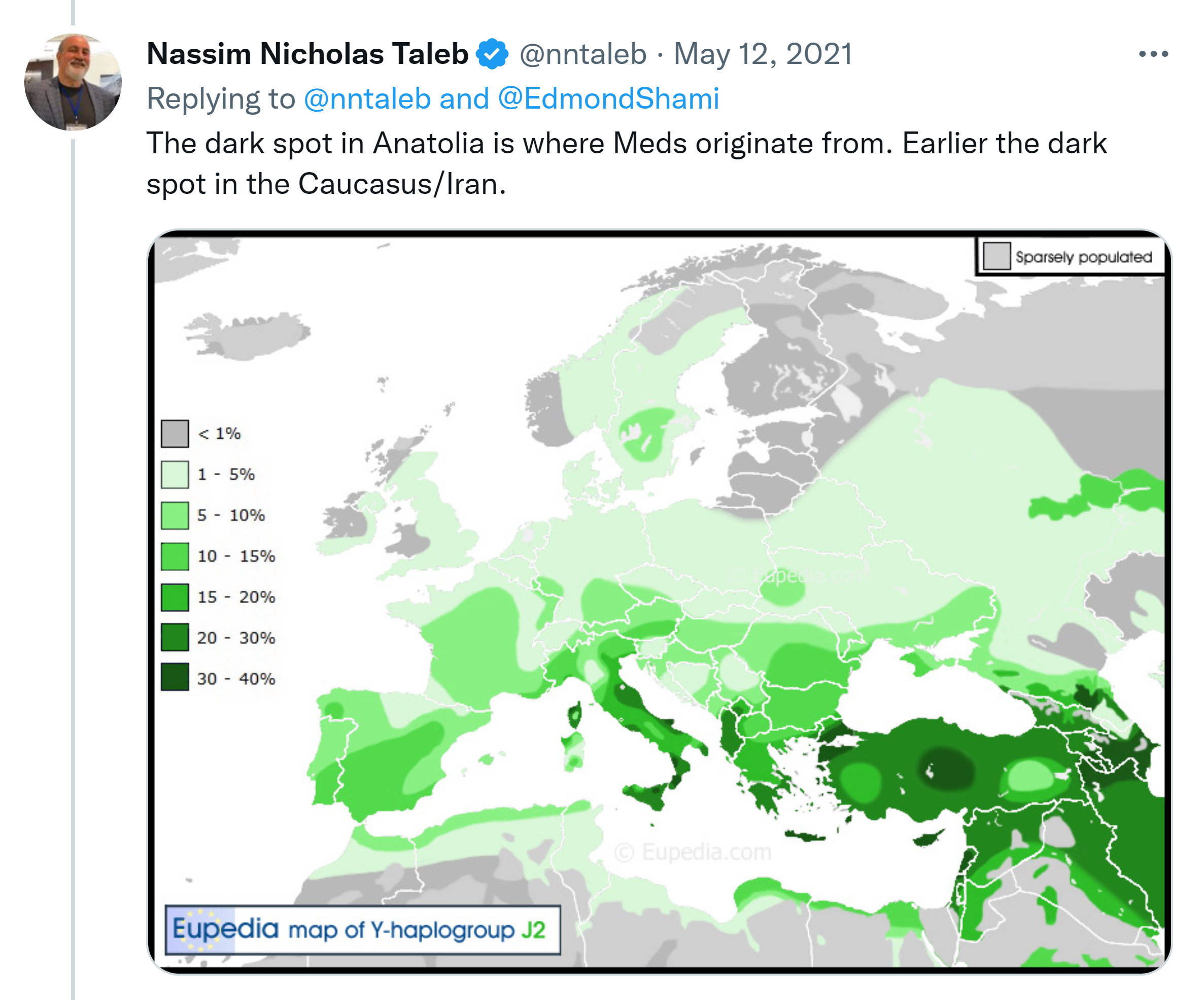Click the gray '< 1%' legend swatch

coord(175,433)
